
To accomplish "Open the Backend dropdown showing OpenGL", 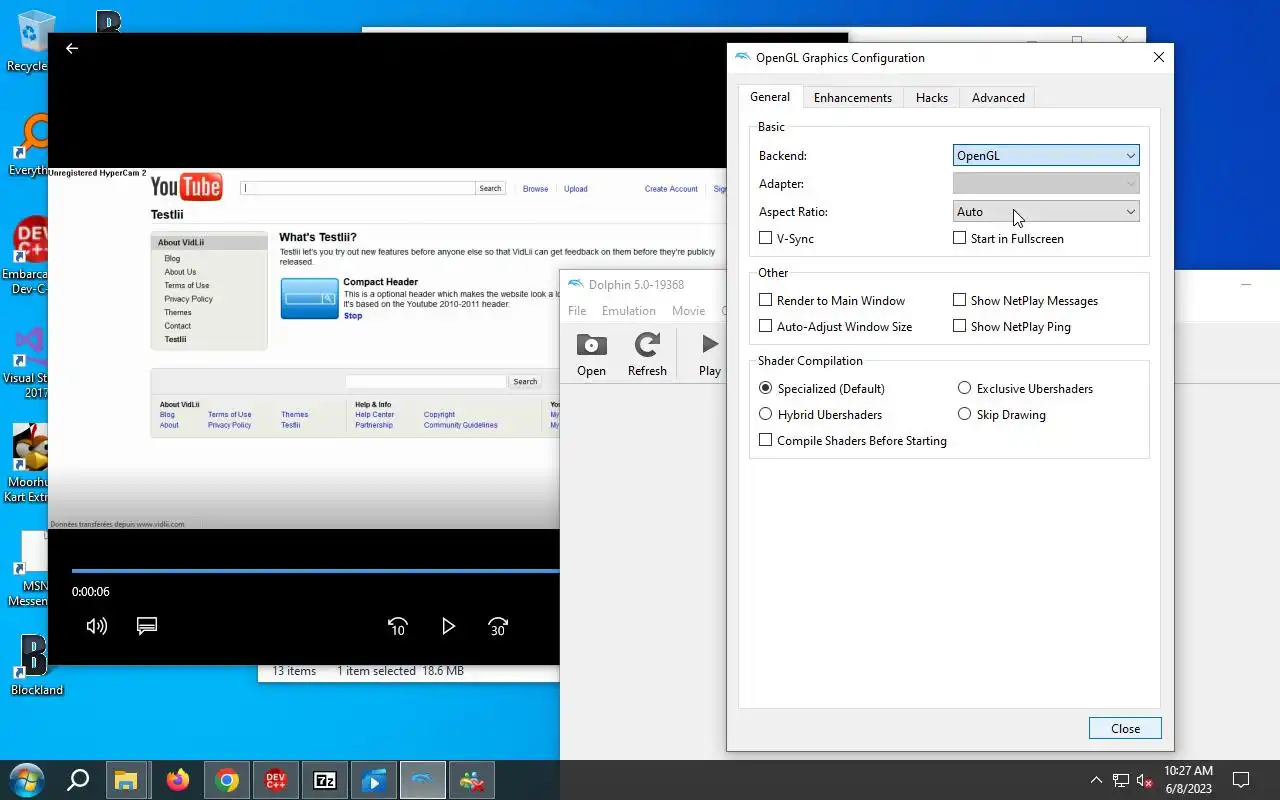I will [x=1046, y=155].
